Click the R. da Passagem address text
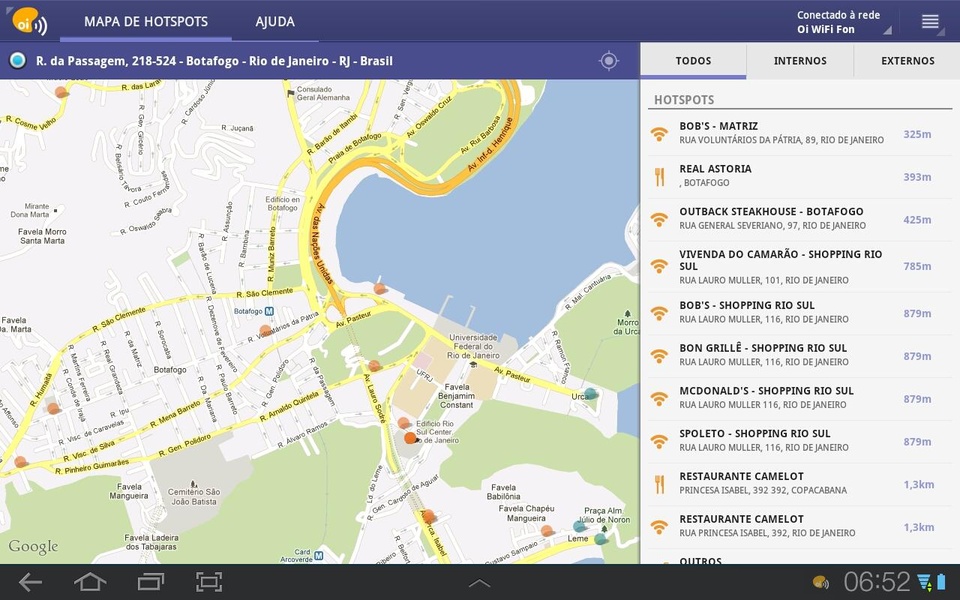Image resolution: width=960 pixels, height=600 pixels. click(x=214, y=61)
